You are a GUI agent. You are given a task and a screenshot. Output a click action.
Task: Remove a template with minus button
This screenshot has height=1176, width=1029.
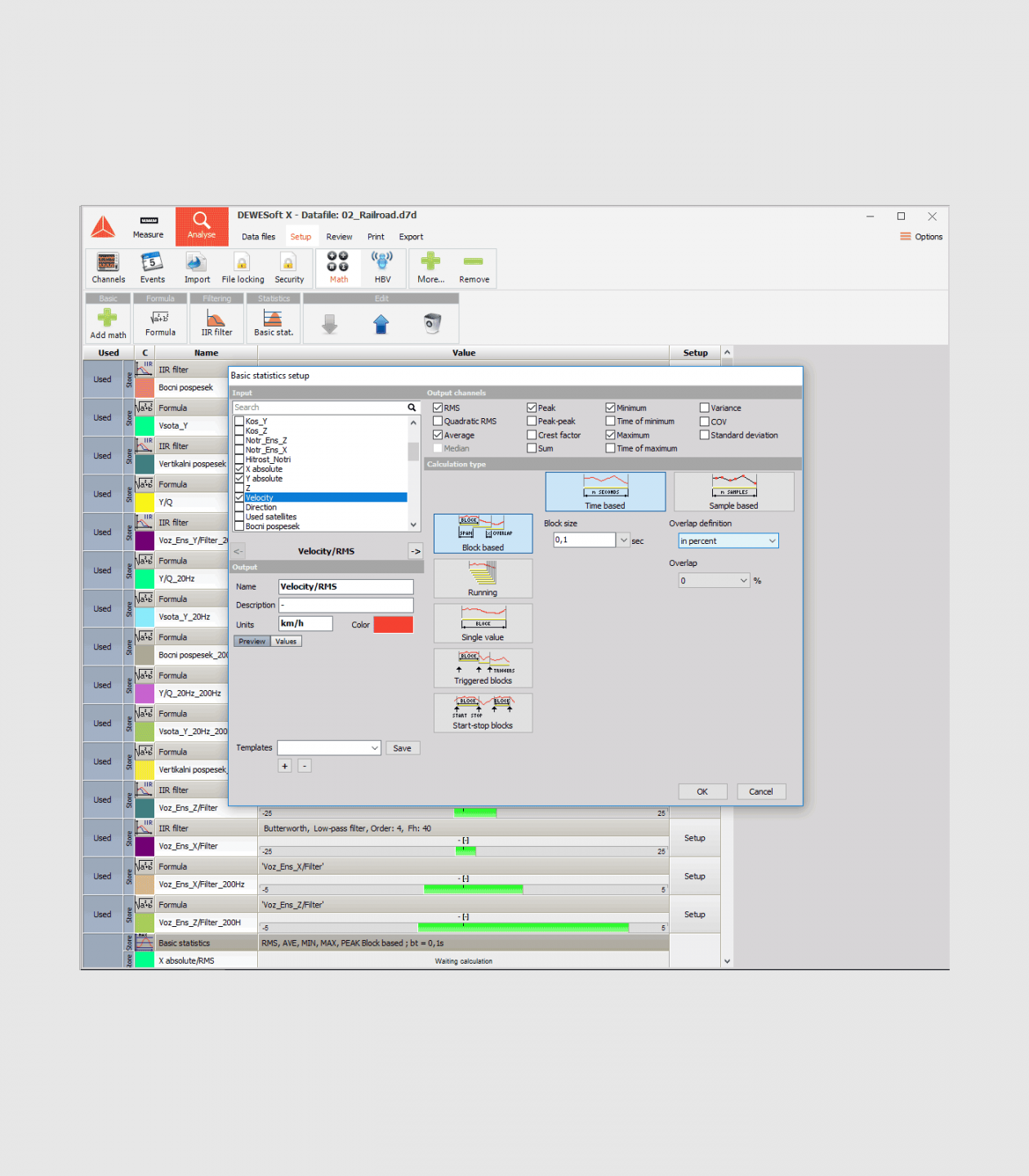(x=304, y=766)
